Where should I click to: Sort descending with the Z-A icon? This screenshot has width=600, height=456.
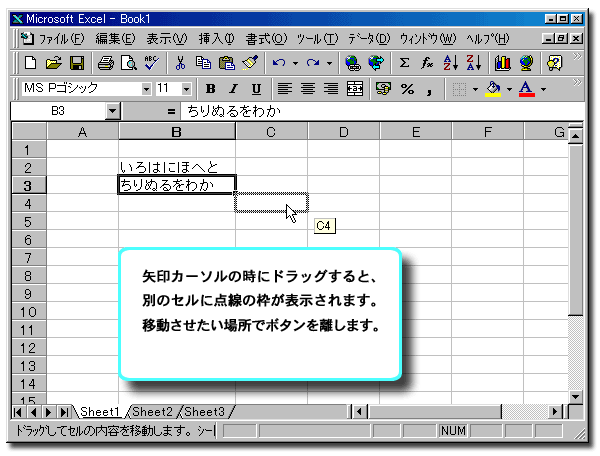[x=474, y=63]
